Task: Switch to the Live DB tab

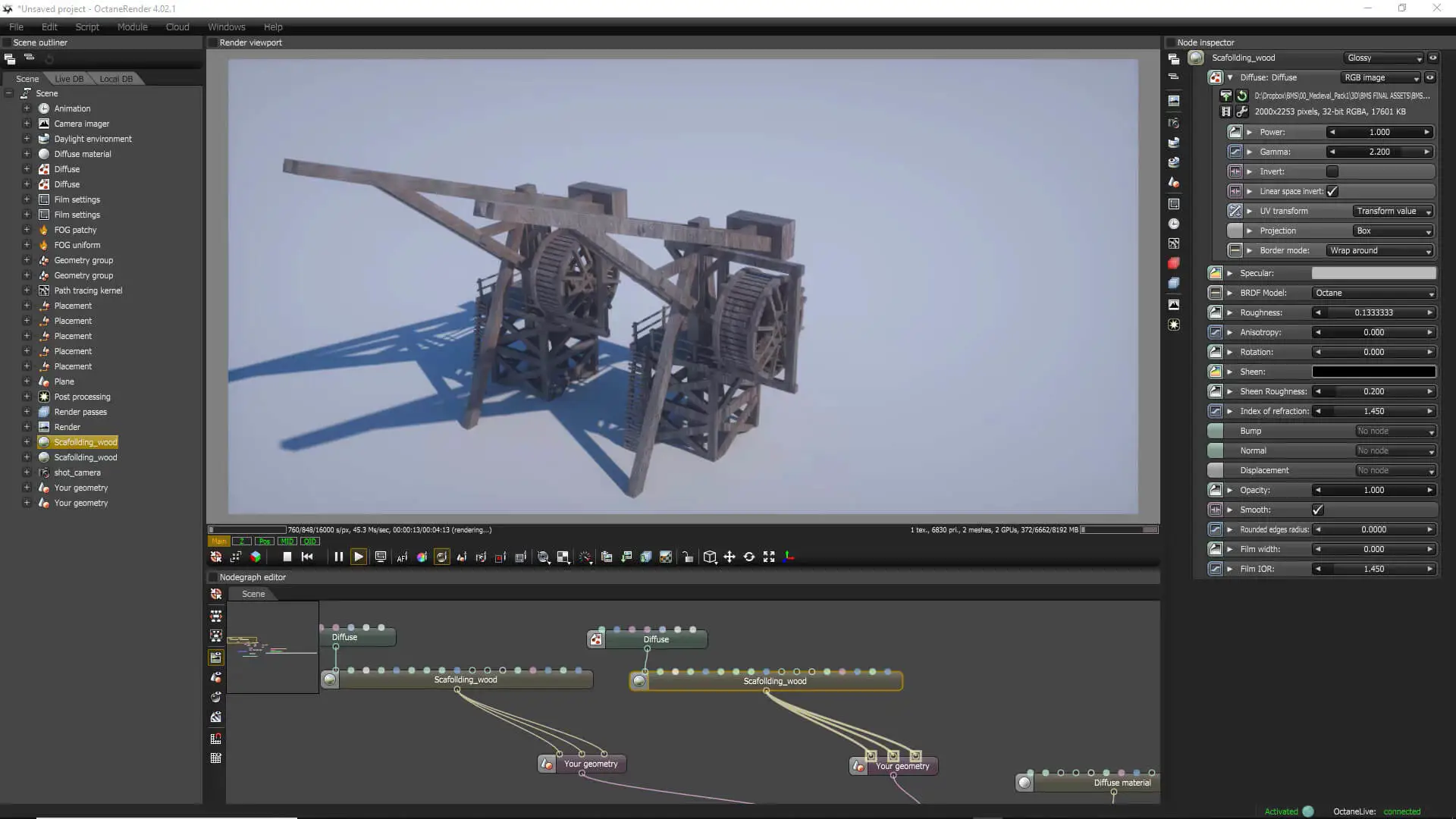Action: point(69,79)
